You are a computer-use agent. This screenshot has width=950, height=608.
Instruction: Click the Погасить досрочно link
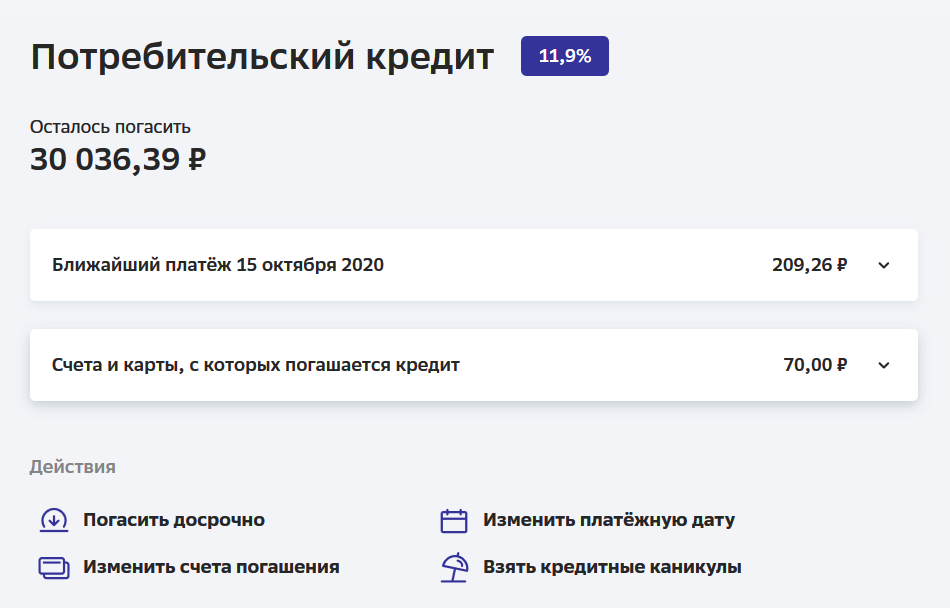click(174, 520)
